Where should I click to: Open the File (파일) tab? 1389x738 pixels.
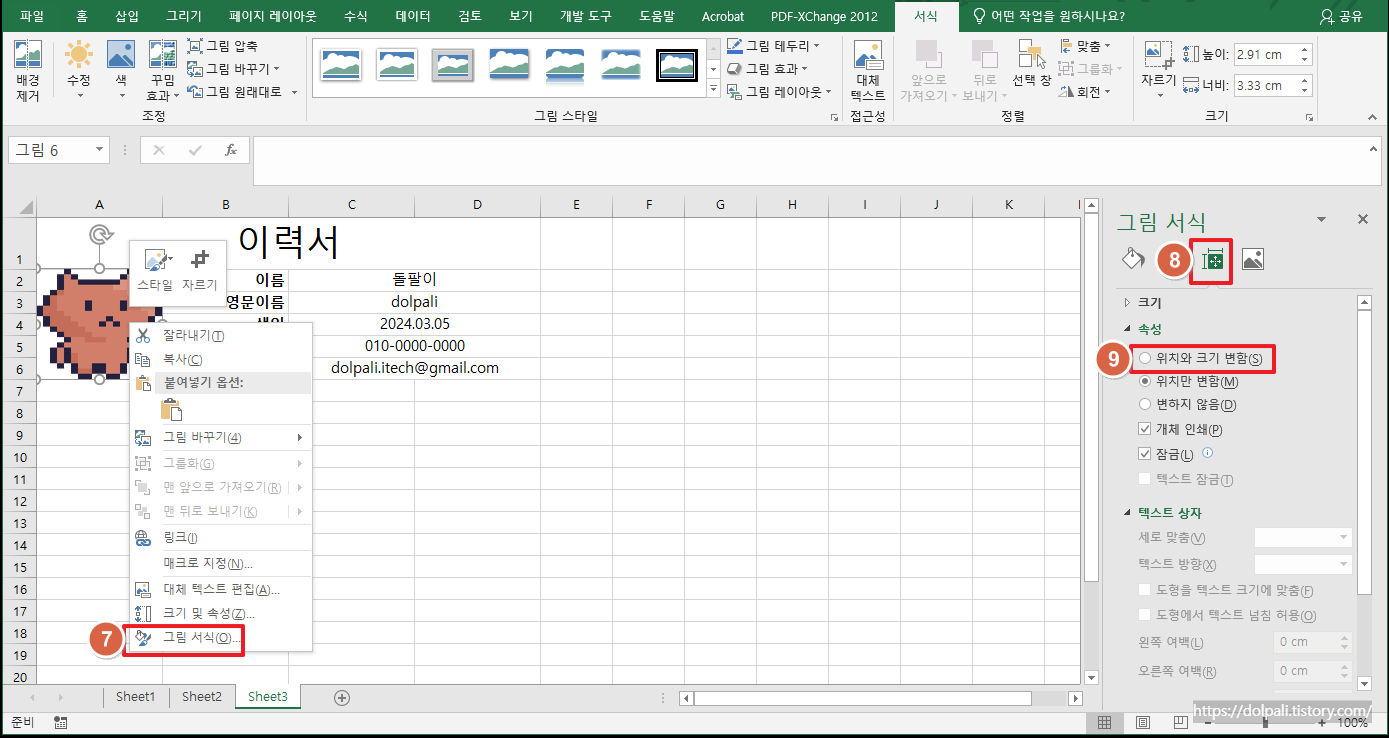click(32, 16)
